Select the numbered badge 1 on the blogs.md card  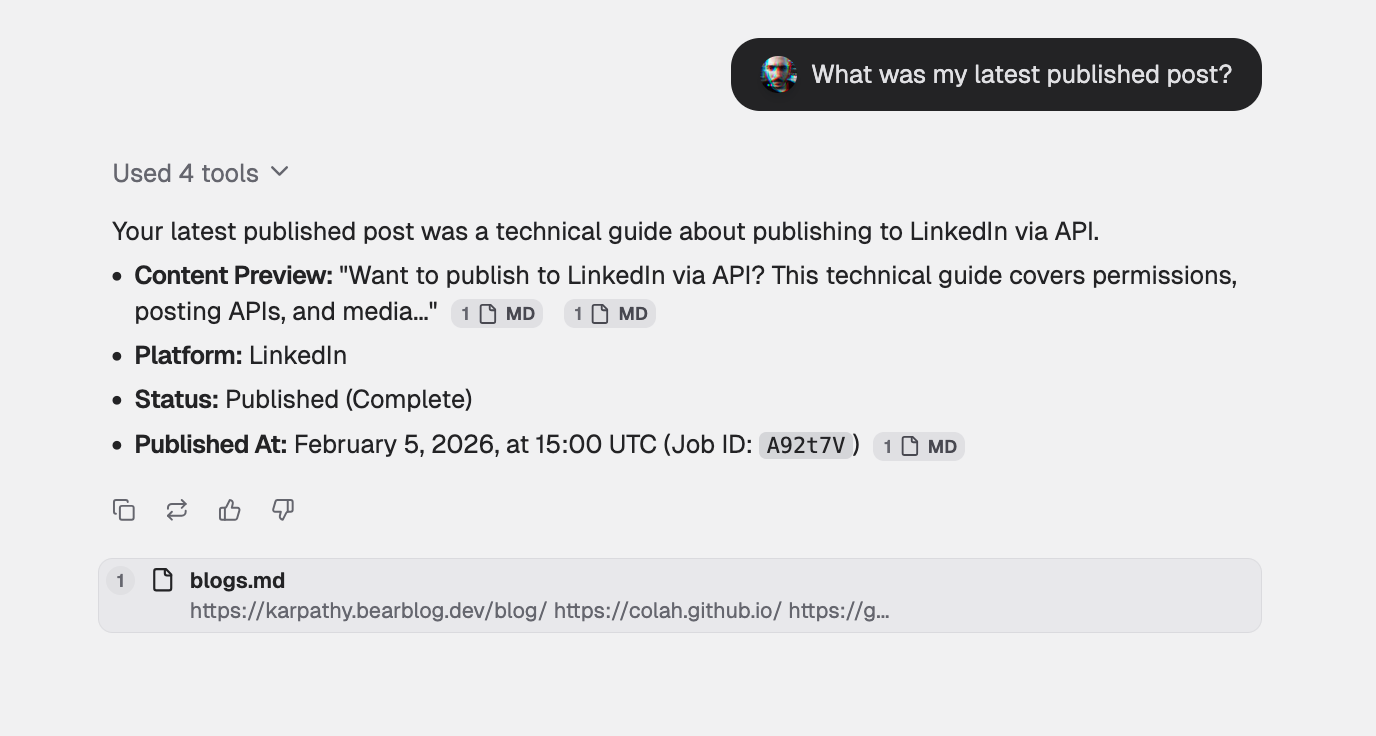tap(120, 580)
